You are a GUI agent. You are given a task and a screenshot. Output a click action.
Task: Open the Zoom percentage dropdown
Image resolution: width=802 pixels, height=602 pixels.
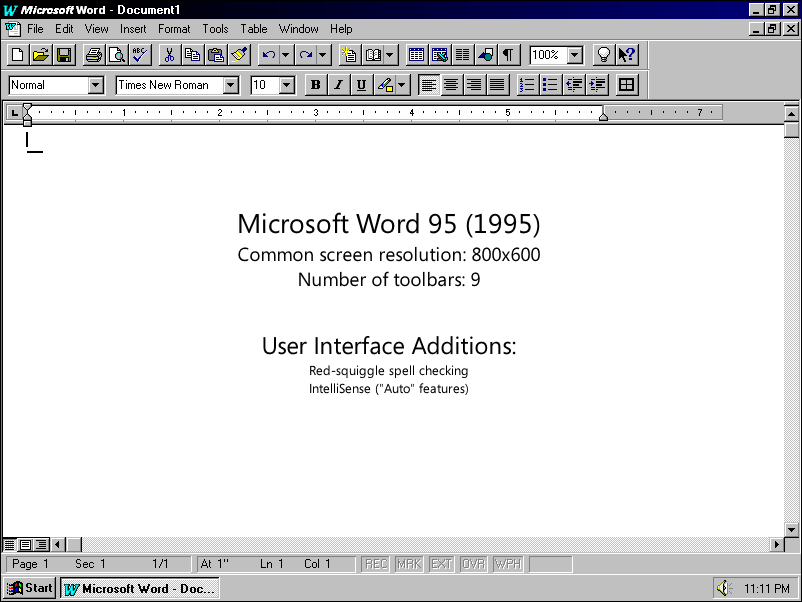pos(575,55)
